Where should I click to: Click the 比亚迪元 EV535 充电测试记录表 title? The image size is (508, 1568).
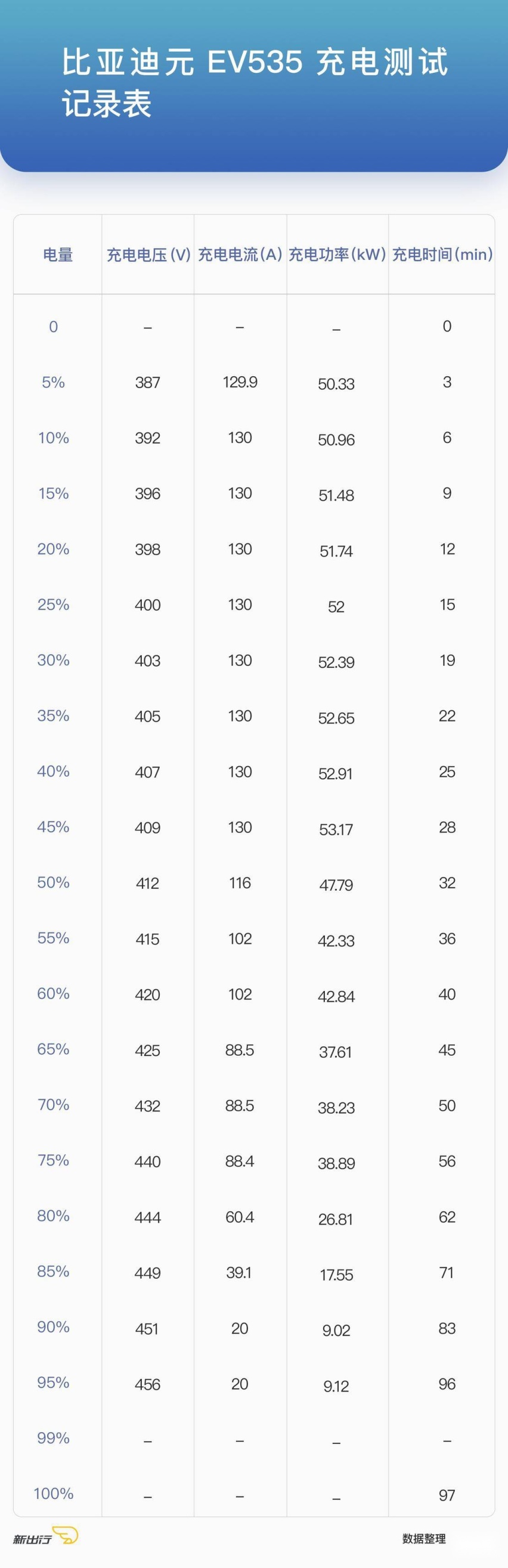[x=255, y=82]
